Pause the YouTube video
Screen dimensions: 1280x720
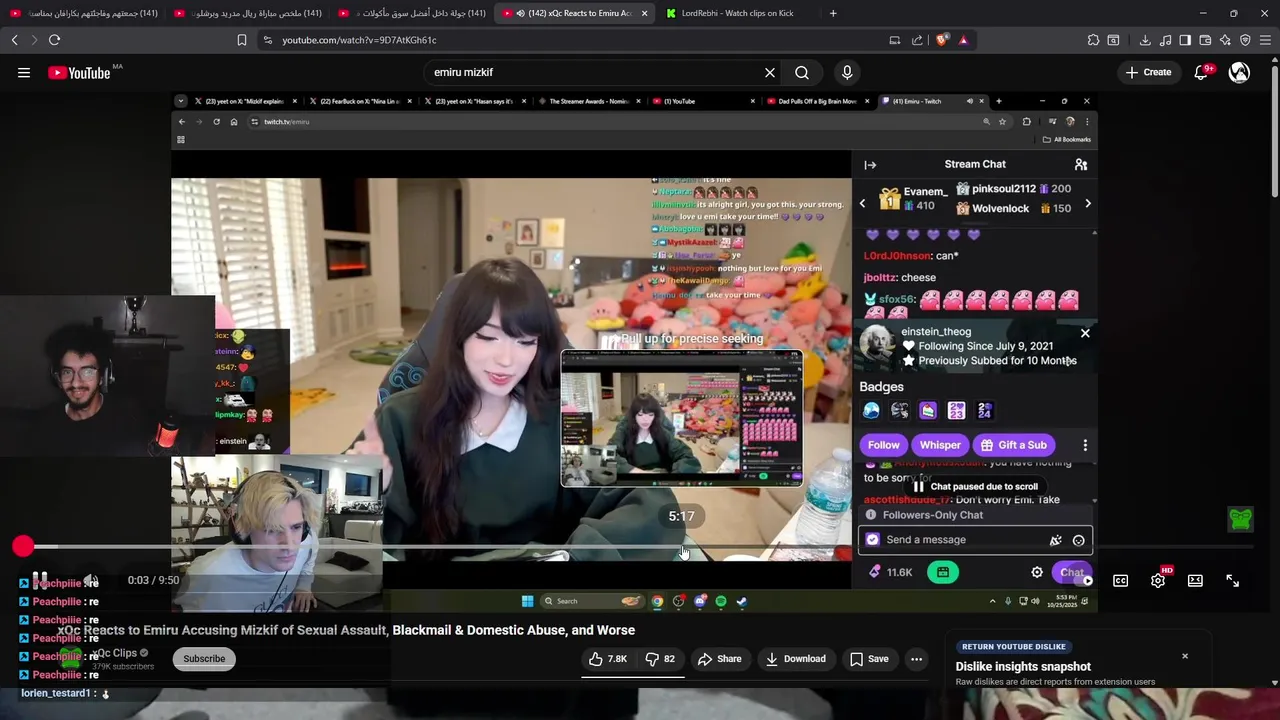click(40, 580)
